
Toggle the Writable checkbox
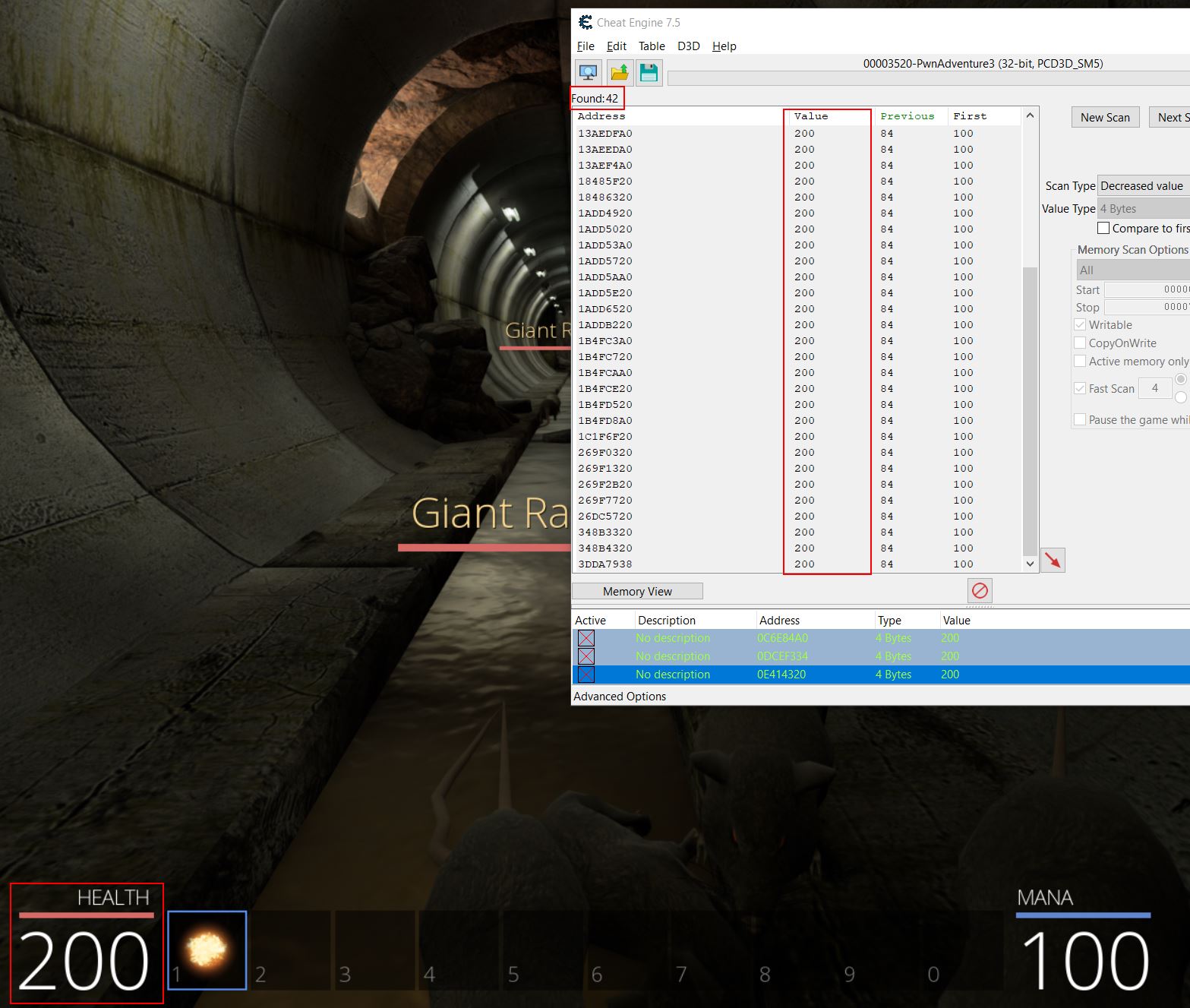tap(1080, 324)
